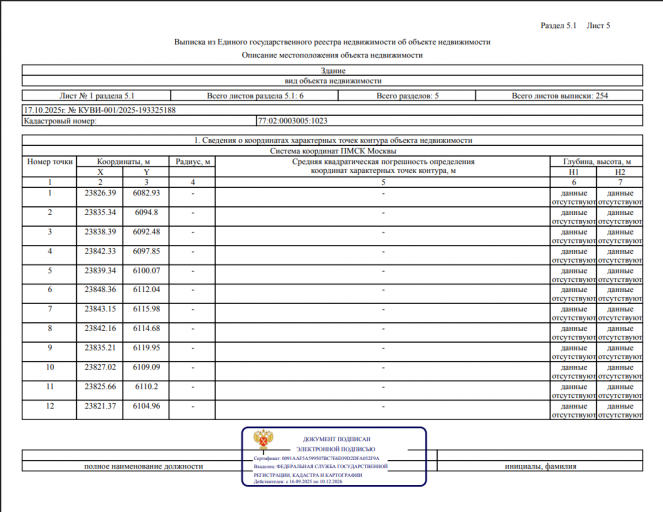Image resolution: width=663 pixels, height=512 pixels.
Task: Click the section 1 heading about coordinate points
Action: point(333,140)
